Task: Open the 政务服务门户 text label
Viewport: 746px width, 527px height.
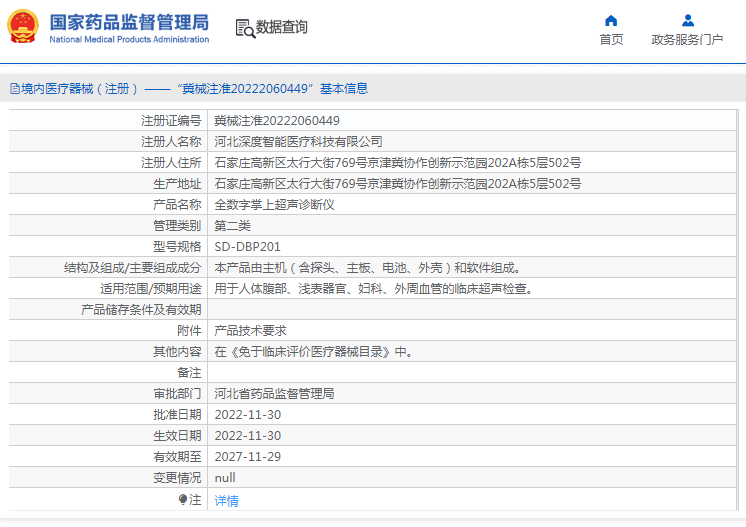Action: click(687, 40)
